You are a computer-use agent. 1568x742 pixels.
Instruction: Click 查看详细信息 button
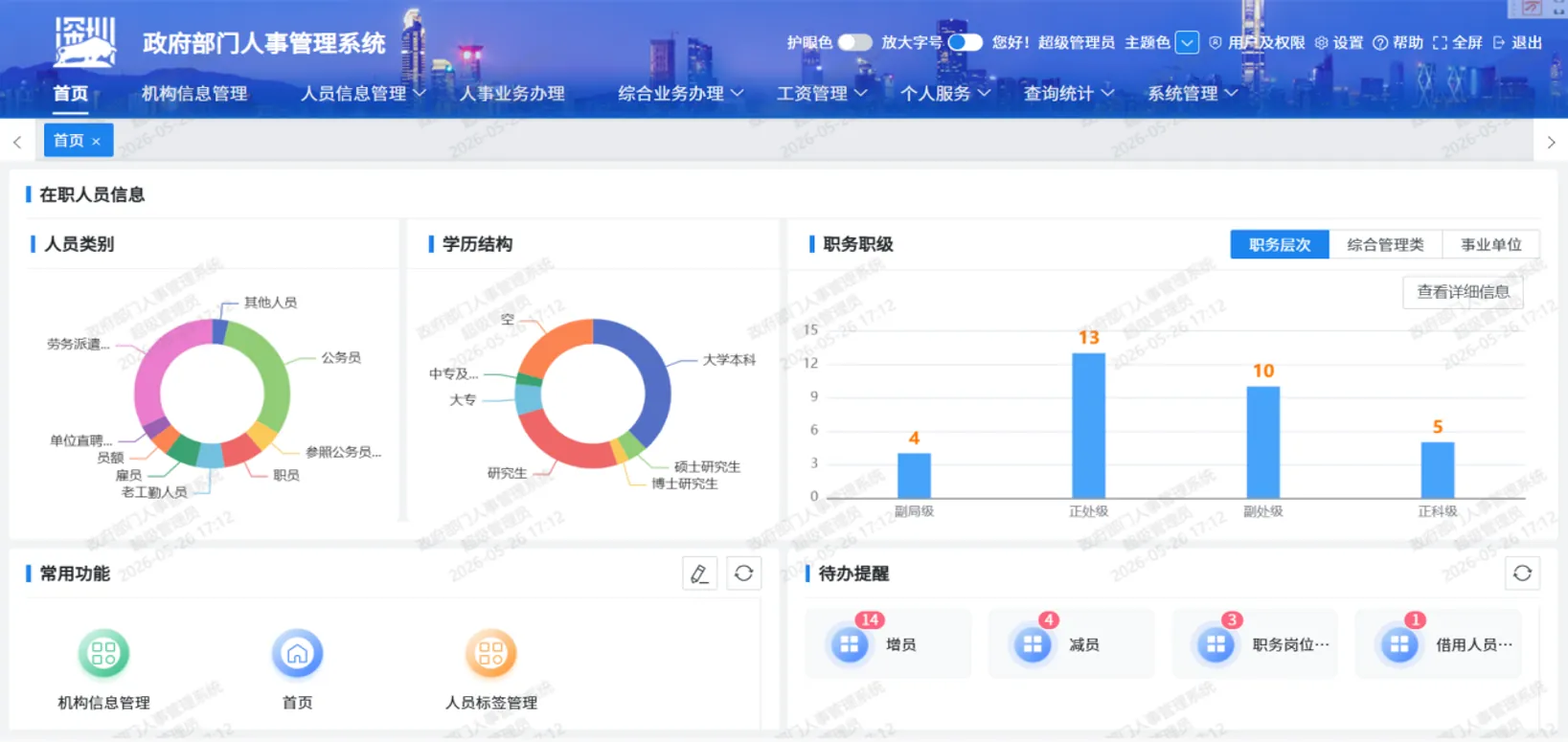1463,292
